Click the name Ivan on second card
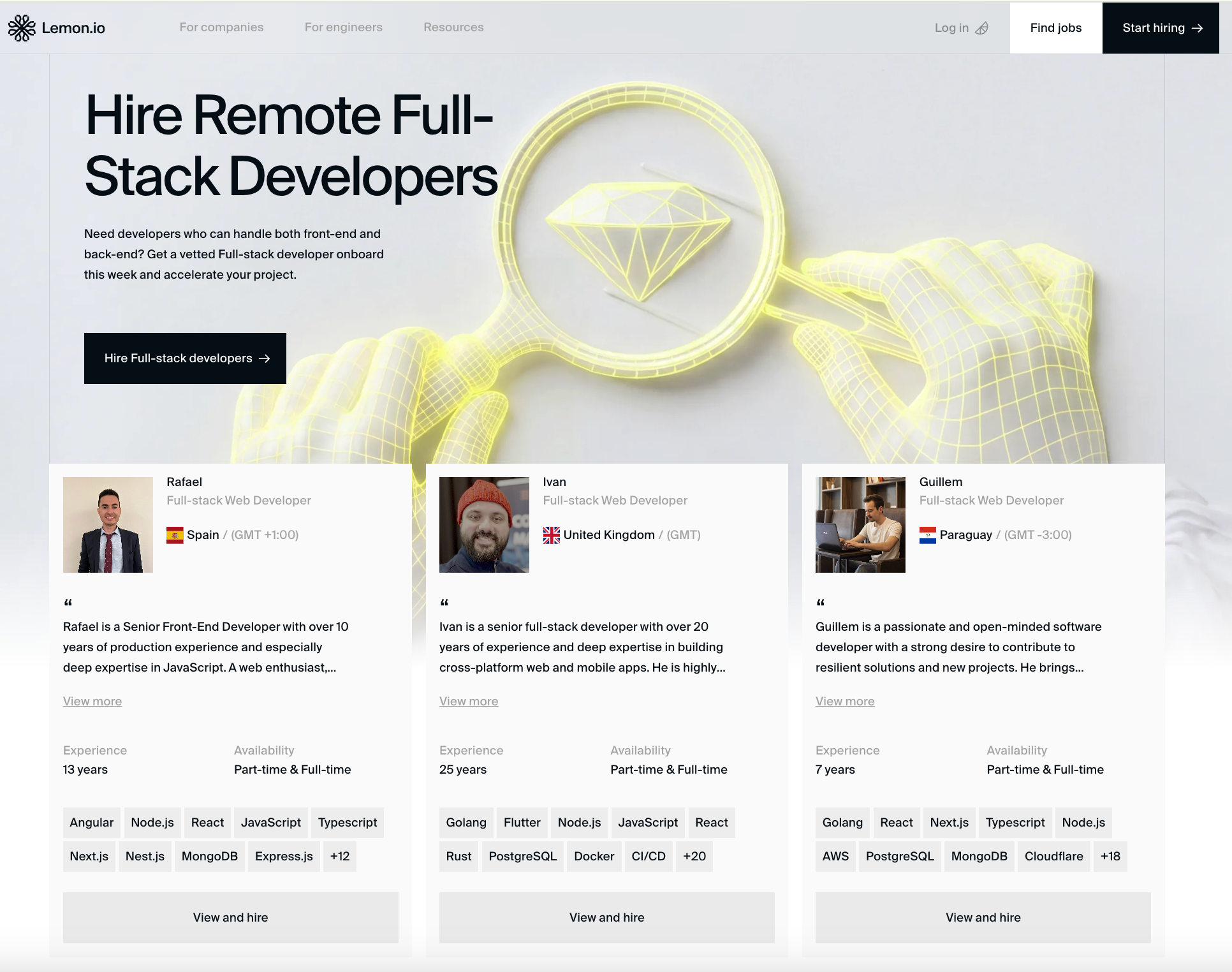 point(554,482)
